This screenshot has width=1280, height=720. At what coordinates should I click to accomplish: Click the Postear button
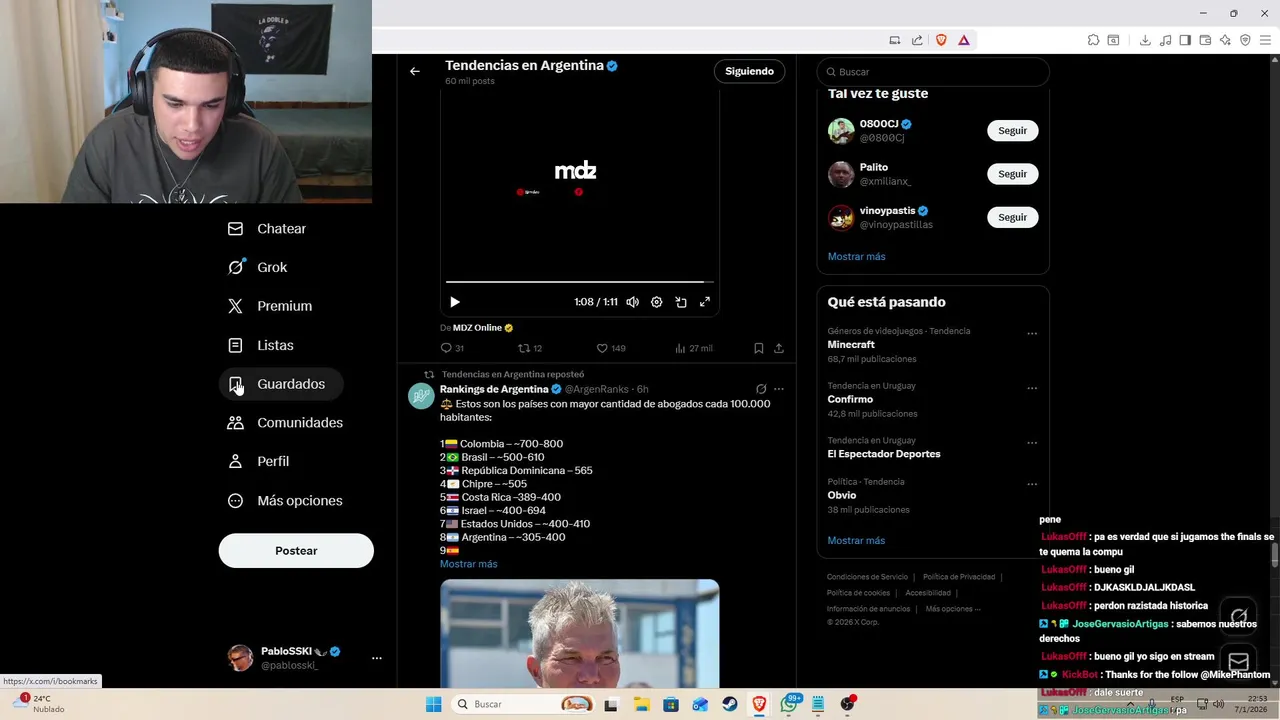[x=296, y=551]
